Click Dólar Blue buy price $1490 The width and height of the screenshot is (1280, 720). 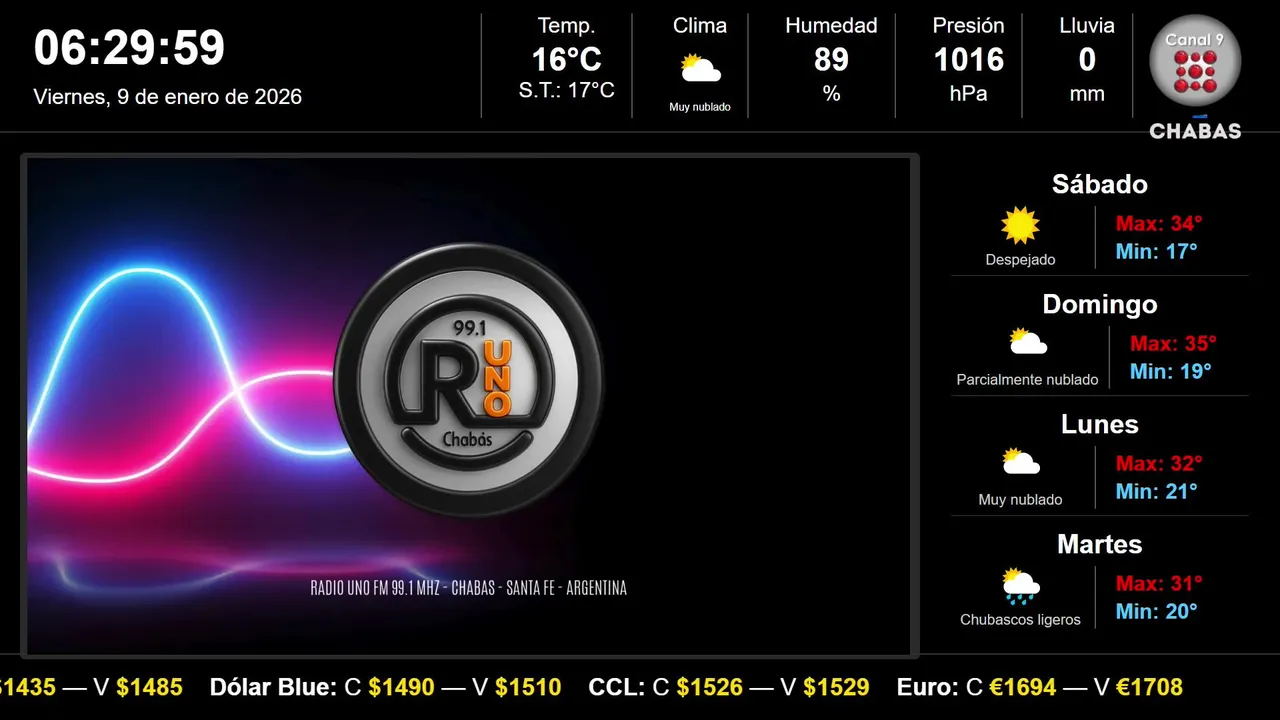401,687
